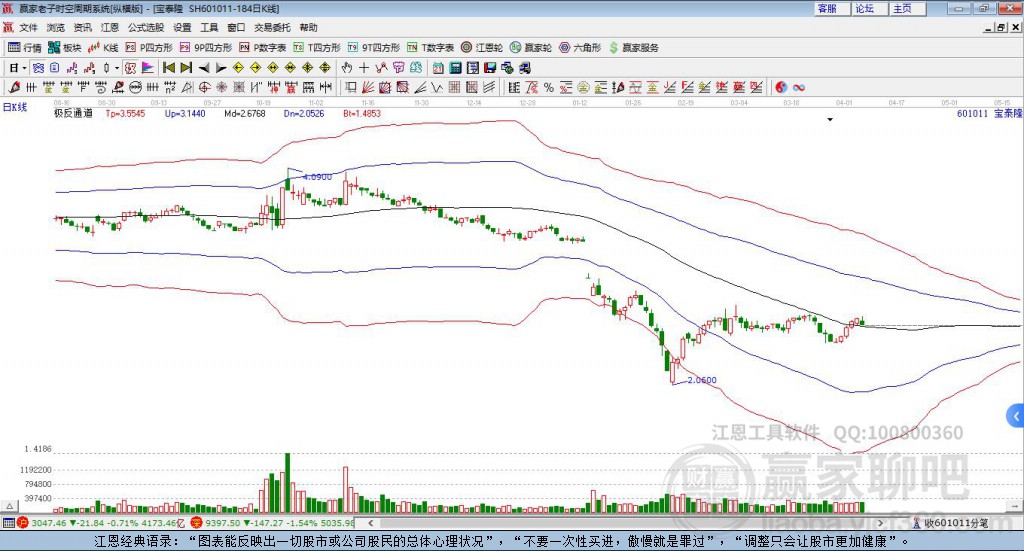Click the red floppy save icon
1024x551 pixels.
[x=490, y=68]
